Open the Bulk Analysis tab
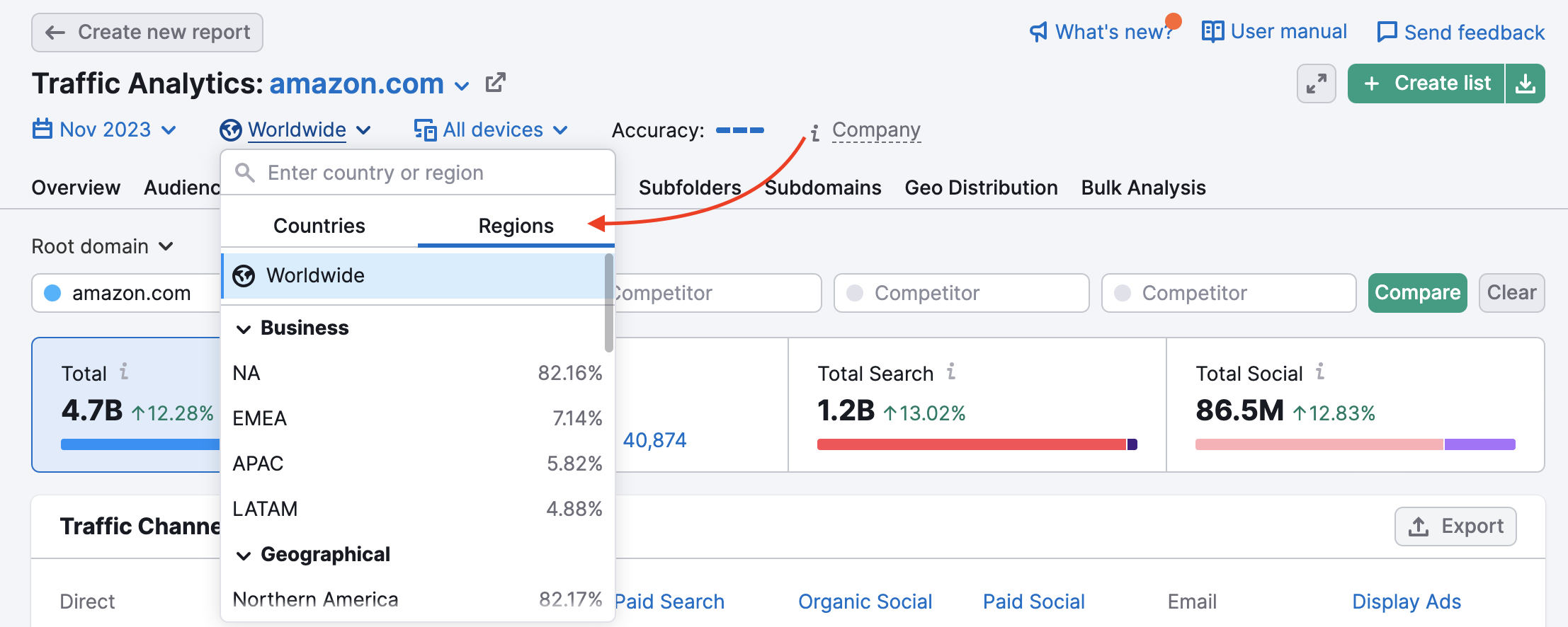Image resolution: width=1568 pixels, height=627 pixels. (1143, 188)
